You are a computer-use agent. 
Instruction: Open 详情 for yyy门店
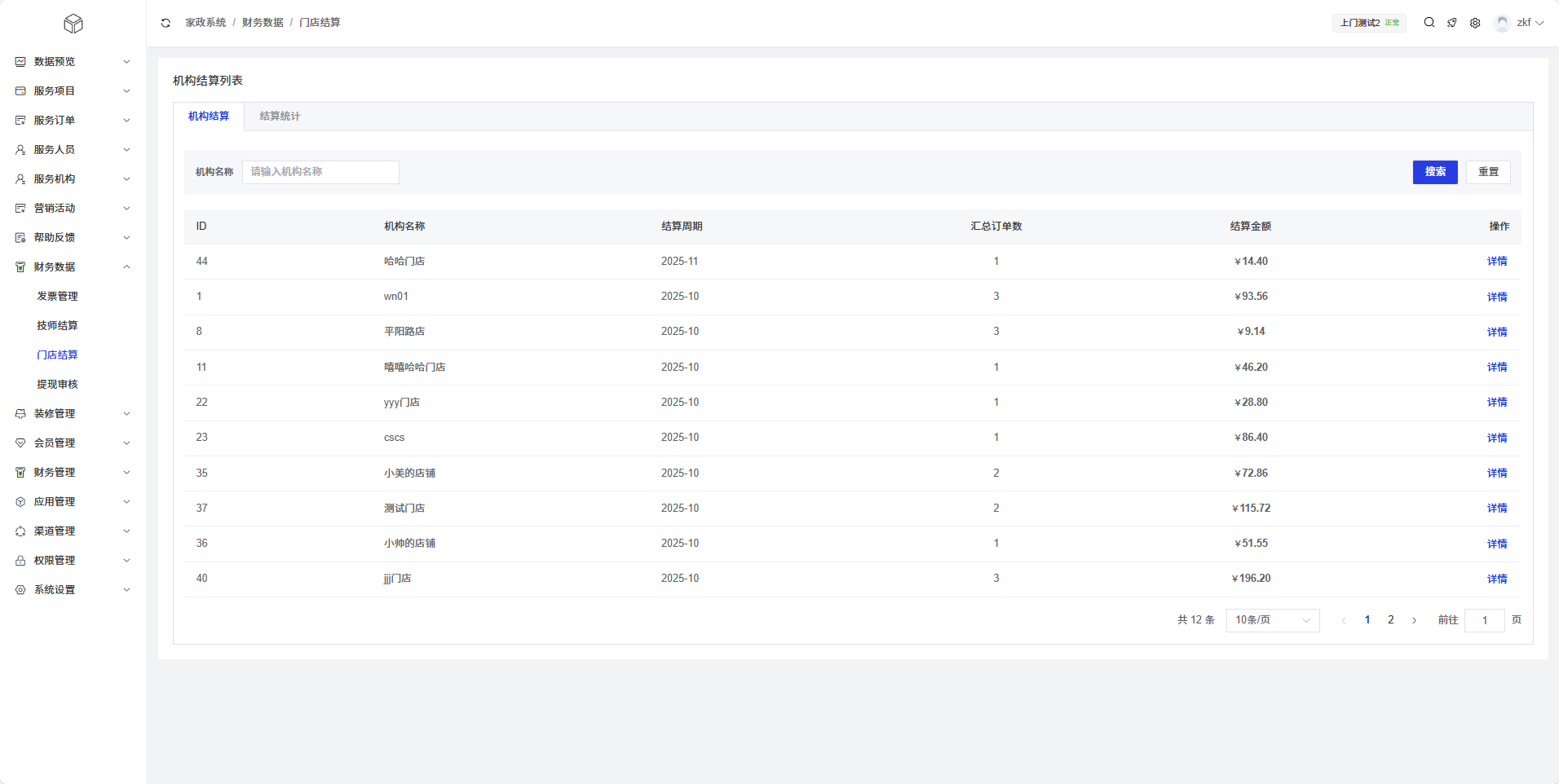1497,403
